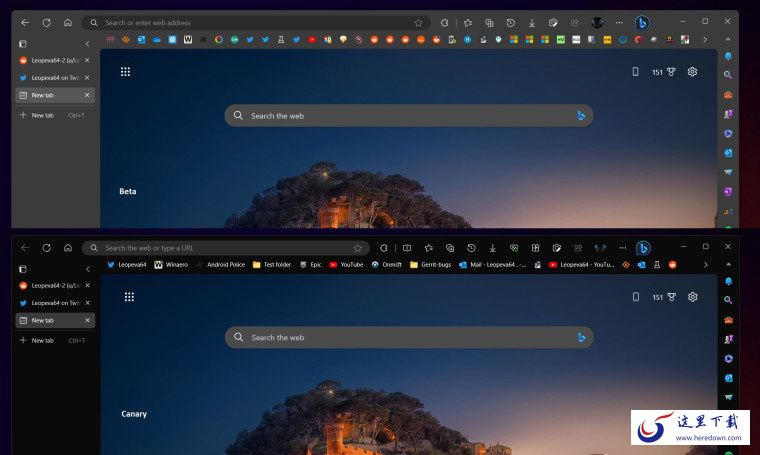
Task: Click the Canary window address bar
Action: (226, 248)
